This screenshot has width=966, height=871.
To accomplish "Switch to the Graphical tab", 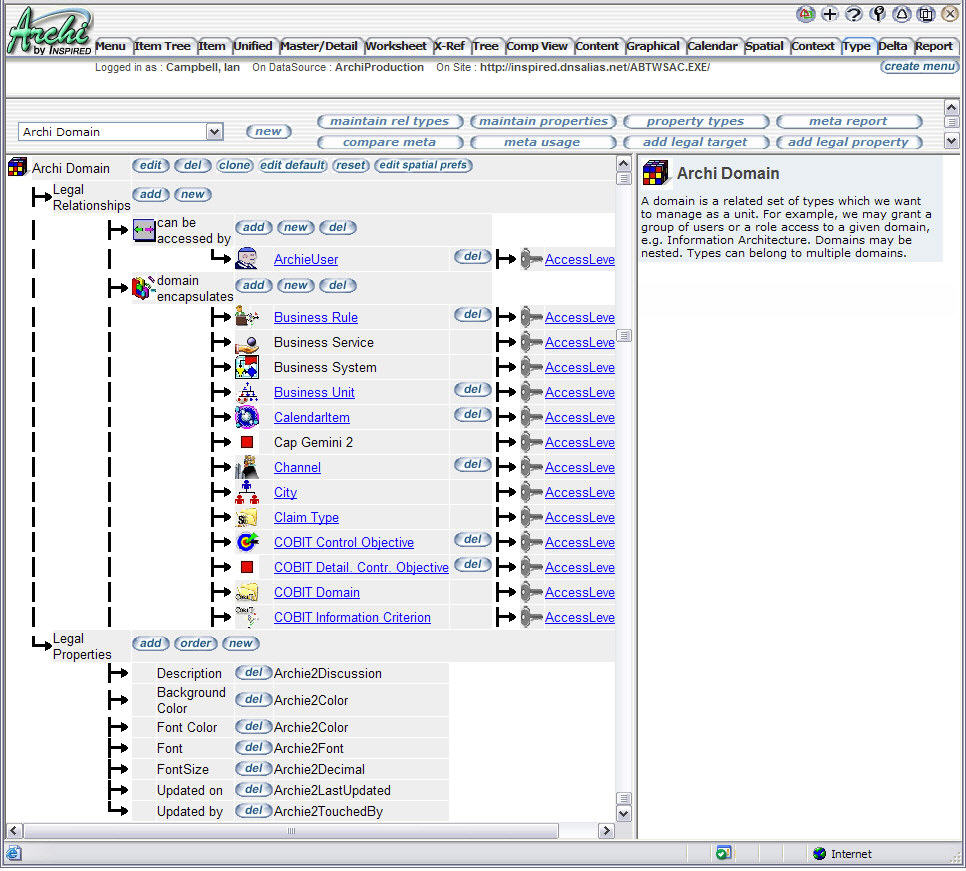I will point(653,46).
